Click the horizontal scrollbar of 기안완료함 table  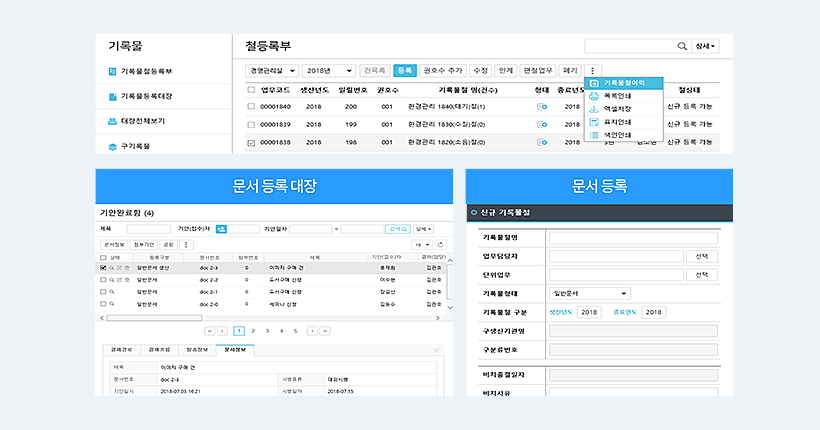[154, 318]
